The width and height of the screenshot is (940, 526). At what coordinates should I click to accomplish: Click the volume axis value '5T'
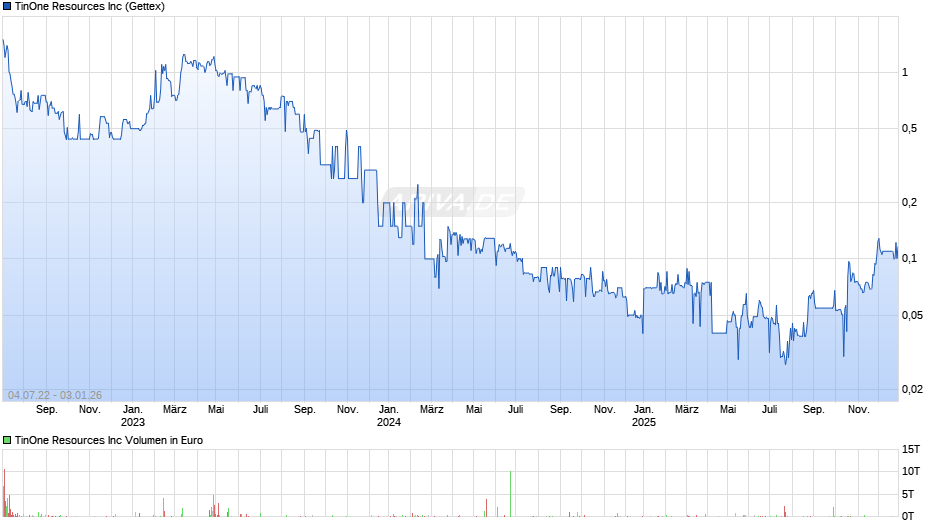pos(908,494)
